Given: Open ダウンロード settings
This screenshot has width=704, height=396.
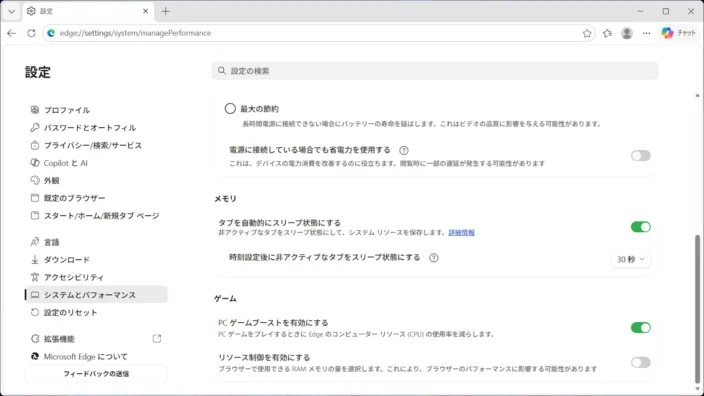Looking at the screenshot, I should (96, 260).
